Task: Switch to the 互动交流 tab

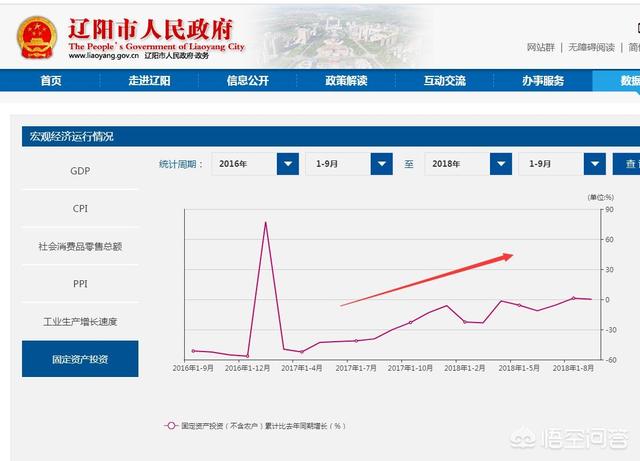Action: pos(444,81)
